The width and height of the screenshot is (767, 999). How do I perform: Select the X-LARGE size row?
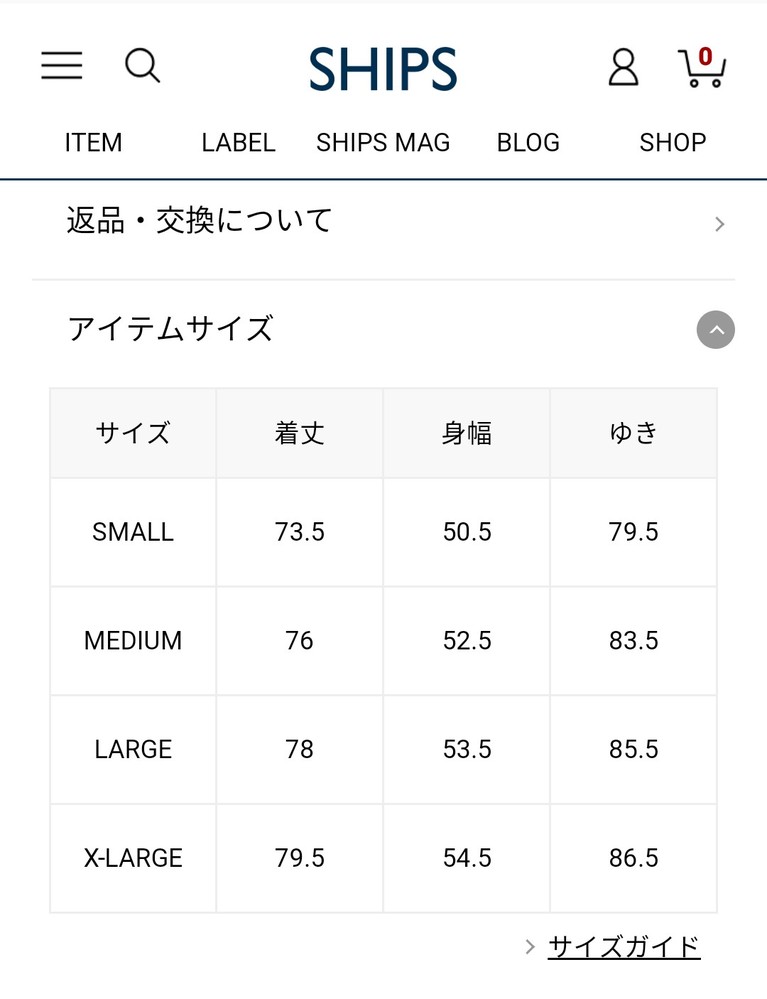point(384,858)
